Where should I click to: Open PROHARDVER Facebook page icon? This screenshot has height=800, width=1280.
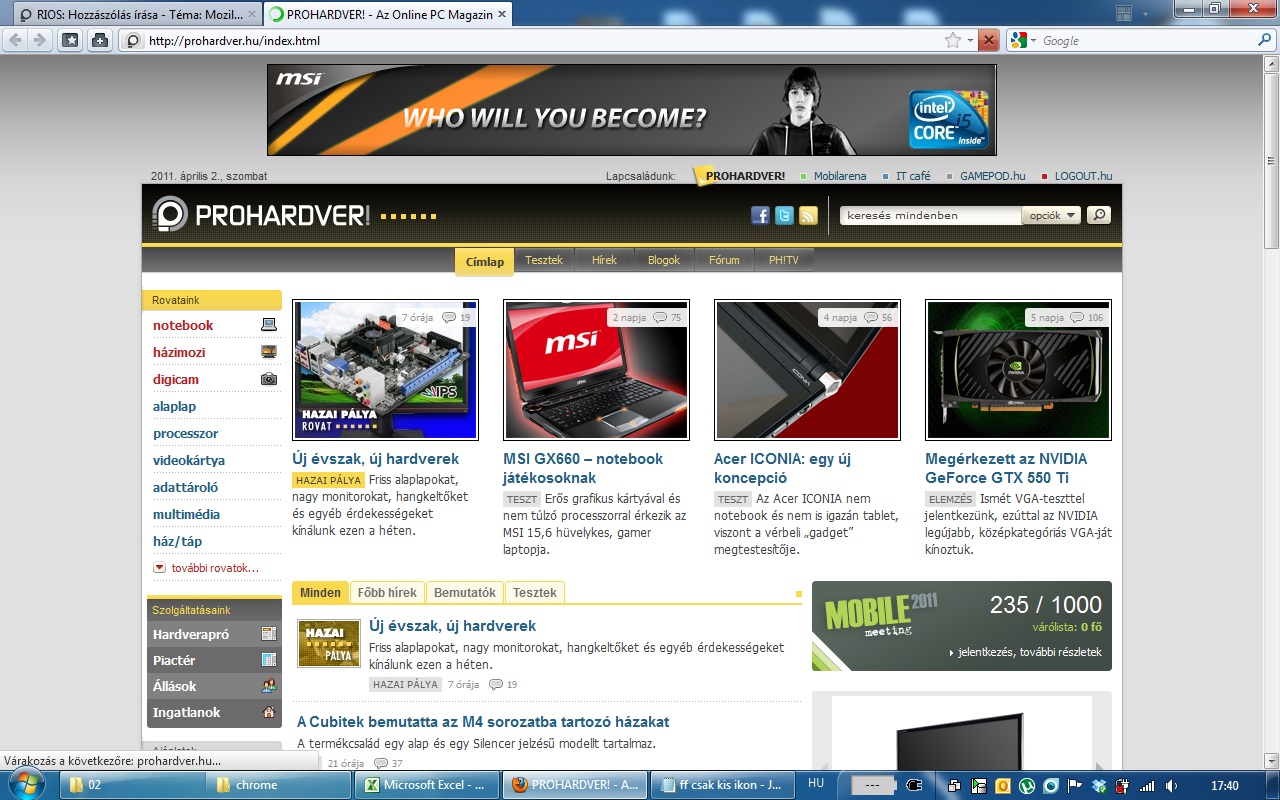point(760,215)
